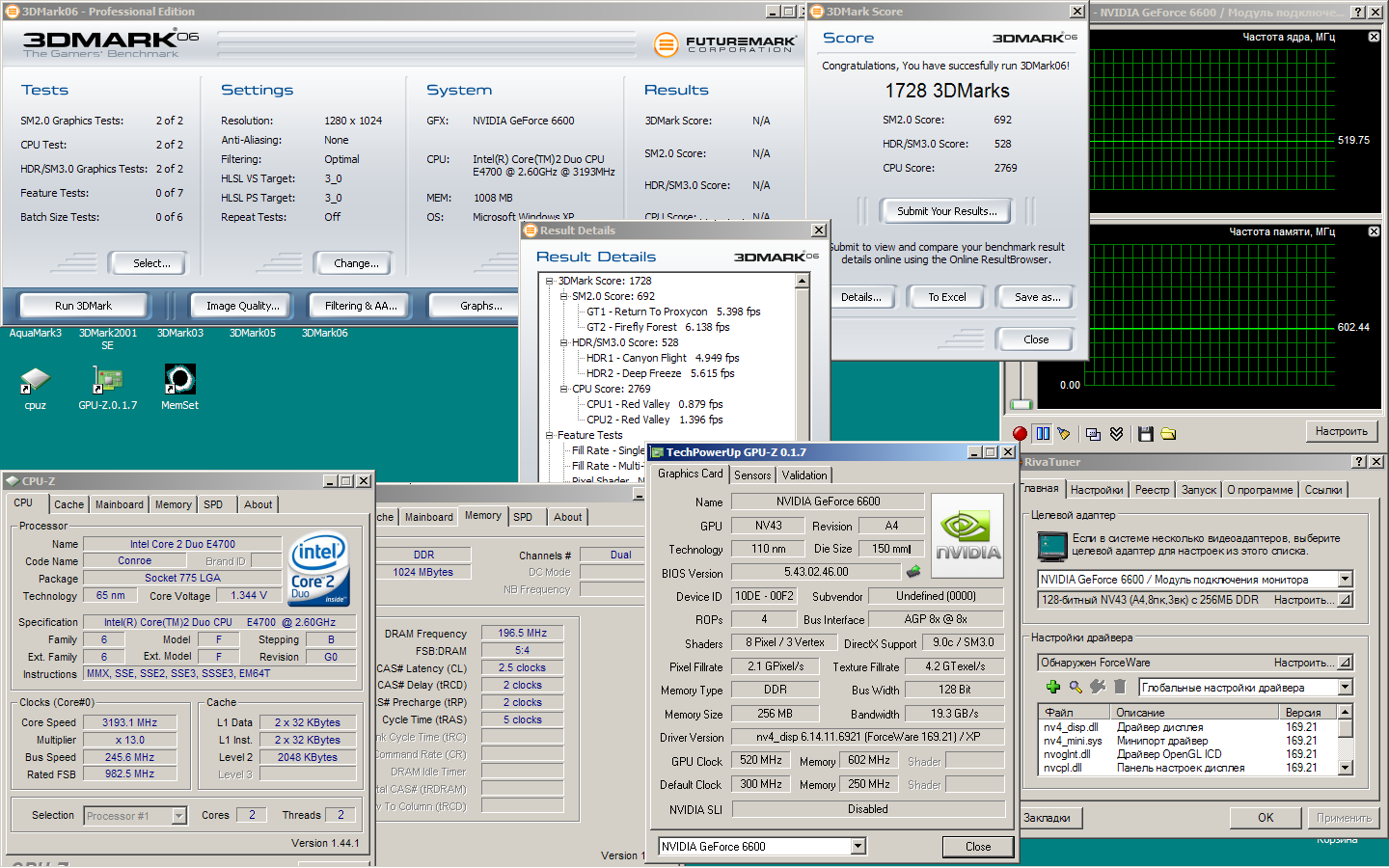Viewport: 1389px width, 868px height.
Task: Expand the NV43 adapter customize arrow
Action: coord(1345,600)
